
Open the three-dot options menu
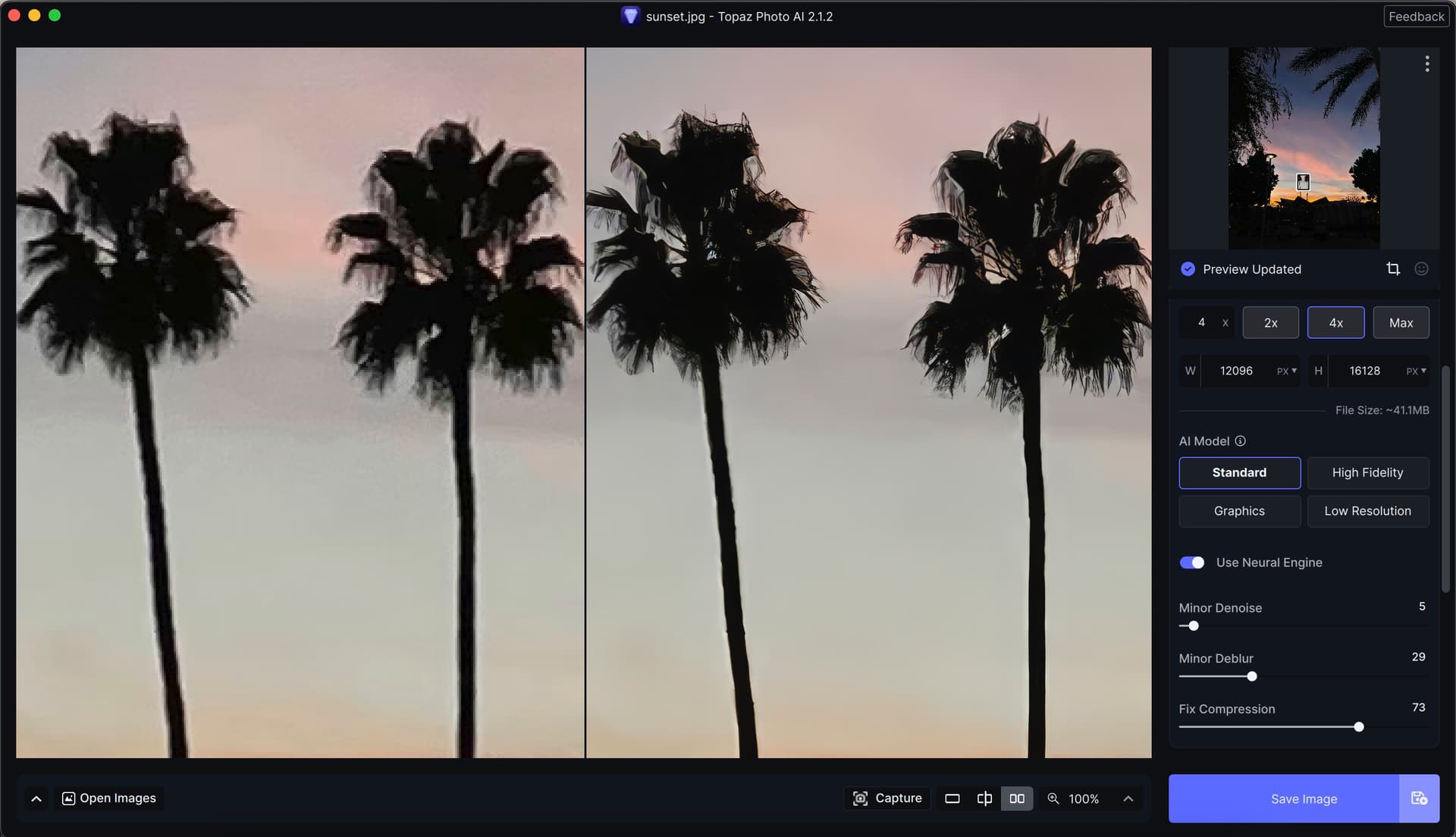click(x=1427, y=64)
